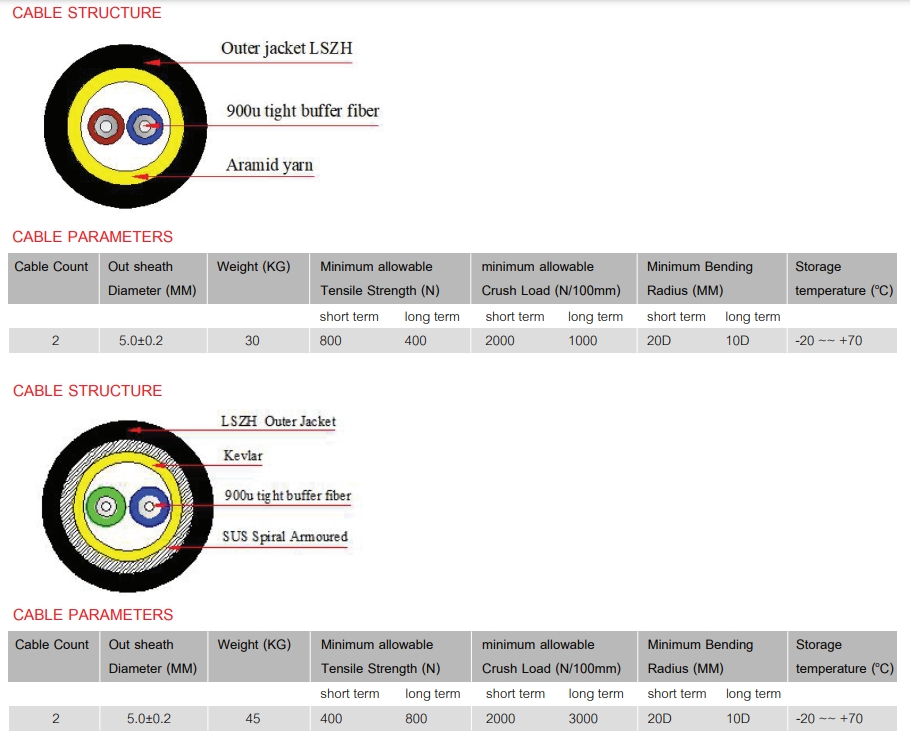Click the first 'CABLE STRUCTURE' heading

(87, 13)
